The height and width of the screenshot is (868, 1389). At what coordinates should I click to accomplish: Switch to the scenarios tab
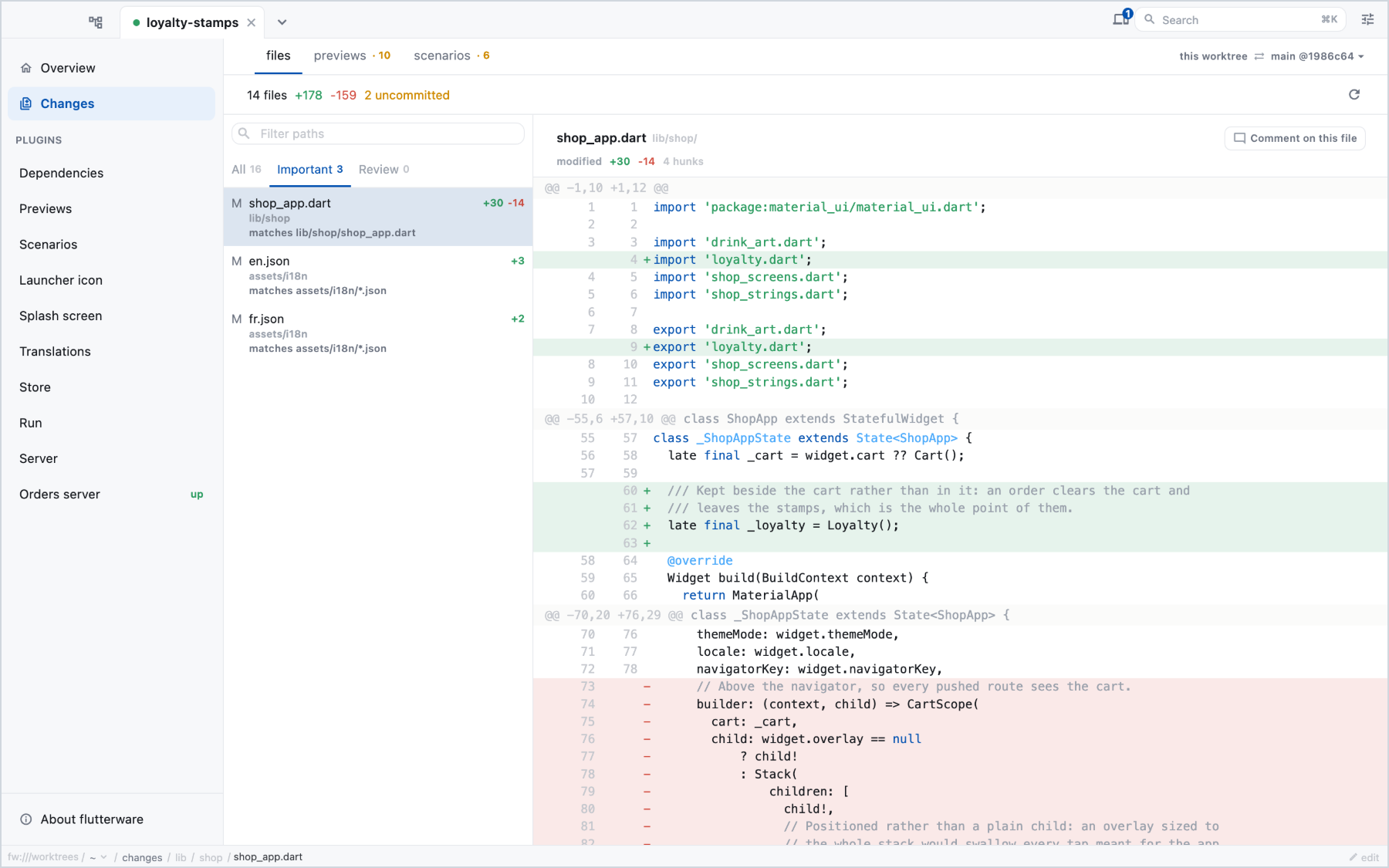click(451, 56)
